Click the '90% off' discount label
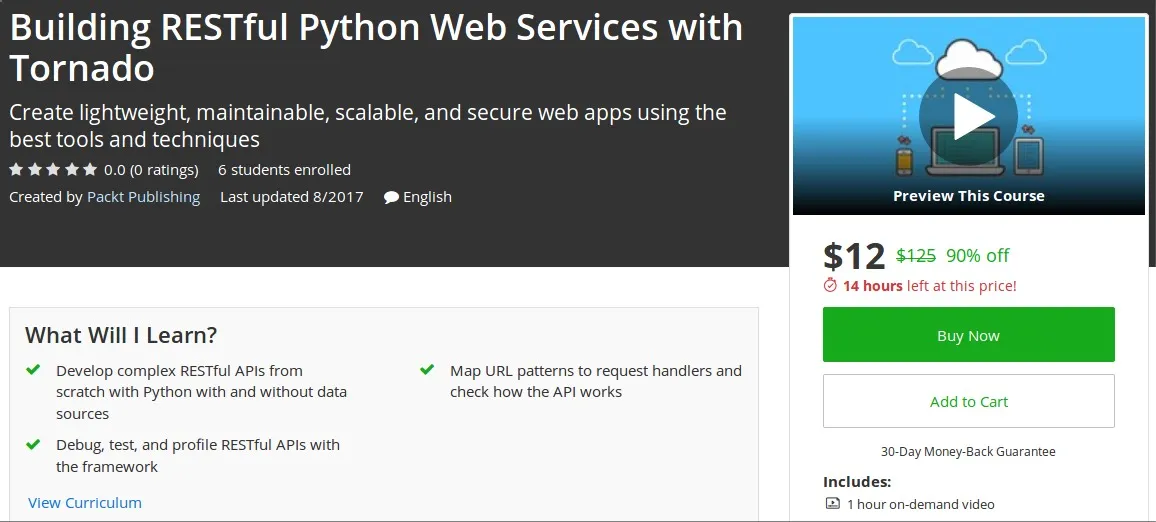 point(977,255)
